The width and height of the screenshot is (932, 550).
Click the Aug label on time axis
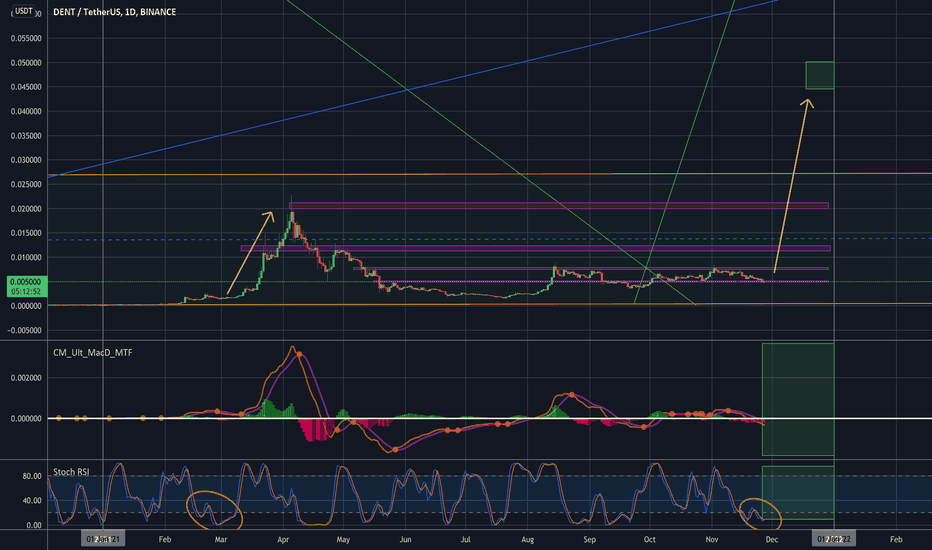point(527,539)
